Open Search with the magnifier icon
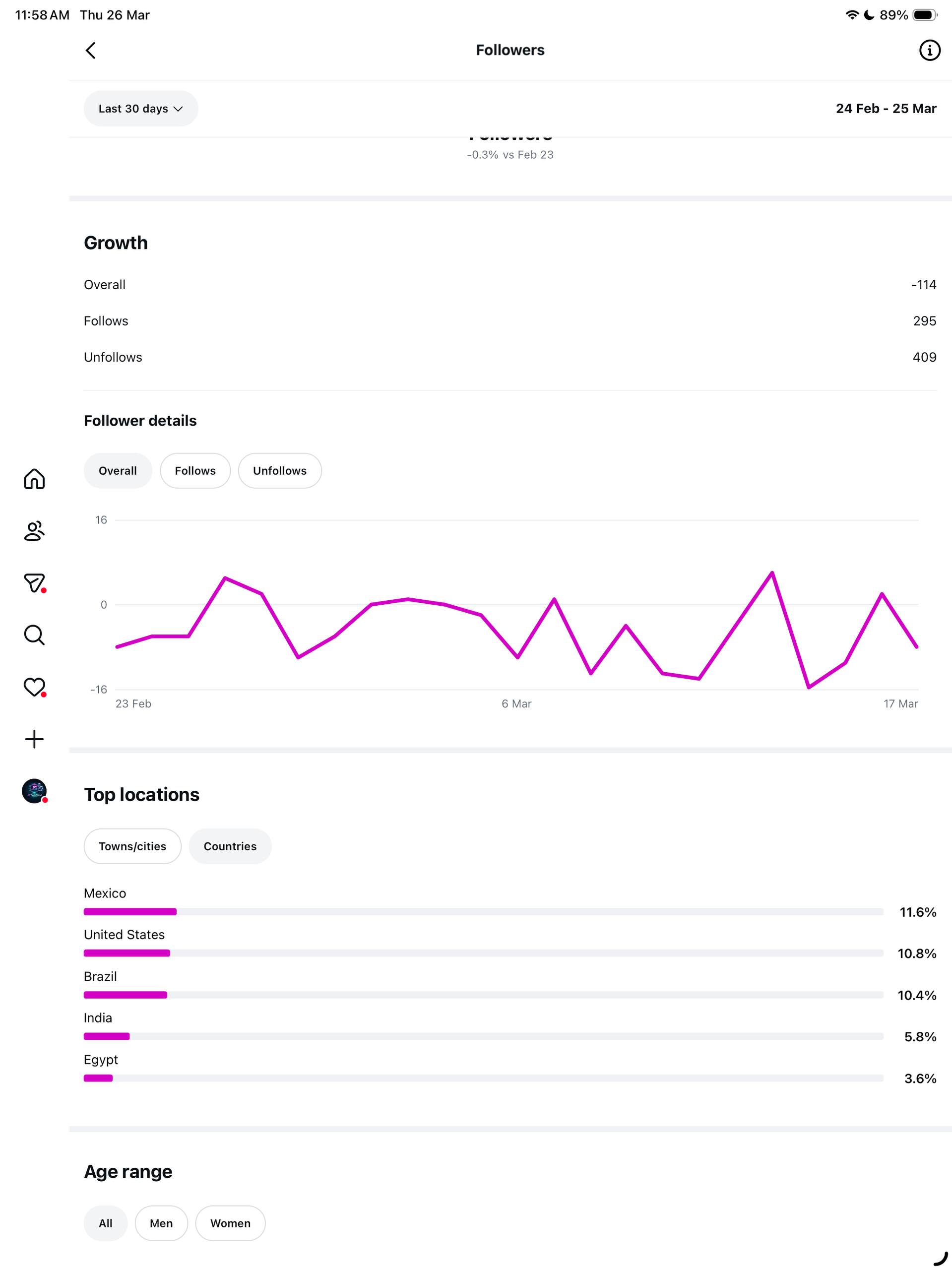The image size is (952, 1270). tap(34, 635)
